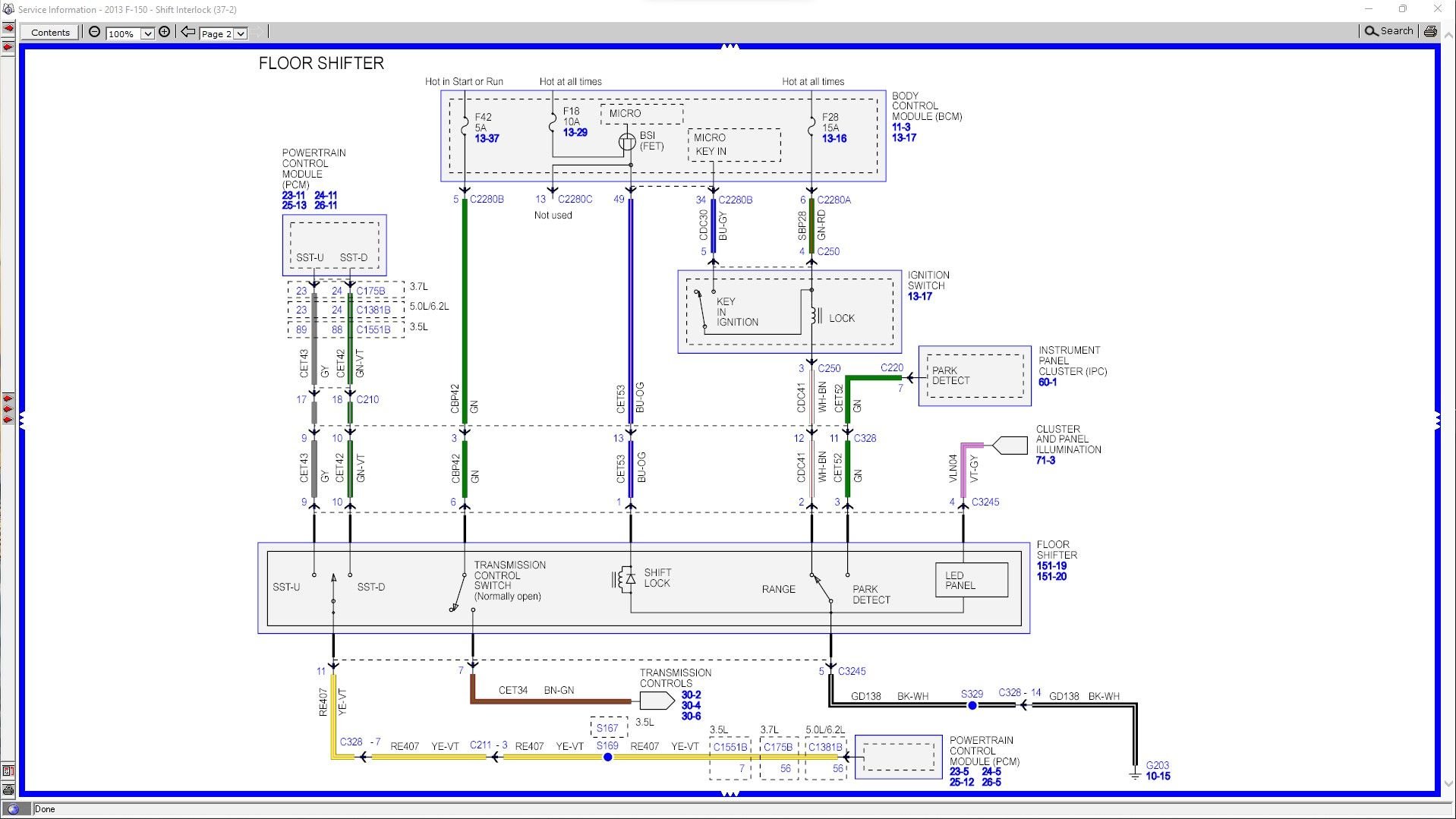
Task: Click the globe icon in status bar
Action: click(14, 809)
